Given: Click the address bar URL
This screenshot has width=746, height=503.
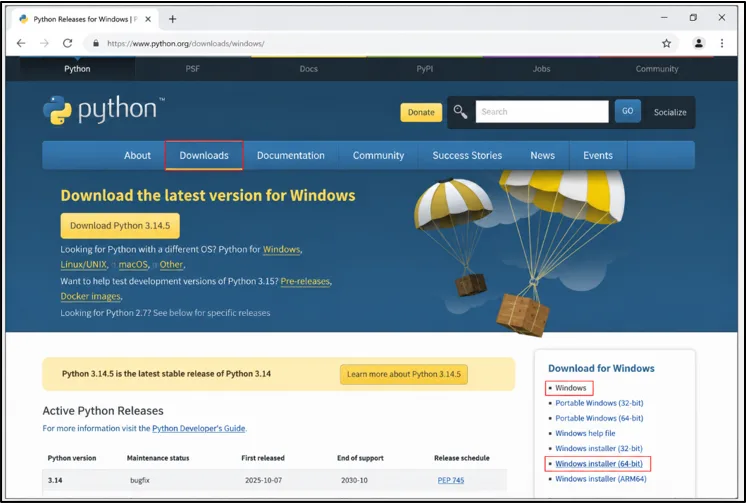Looking at the screenshot, I should pos(186,43).
